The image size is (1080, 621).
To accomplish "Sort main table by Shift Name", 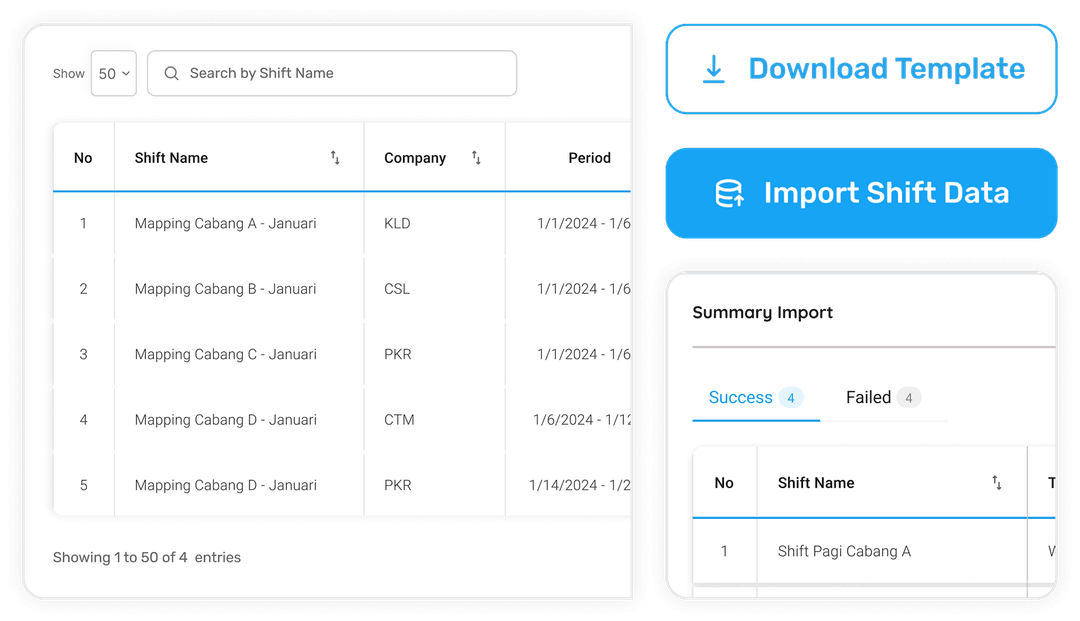I will pyautogui.click(x=335, y=158).
